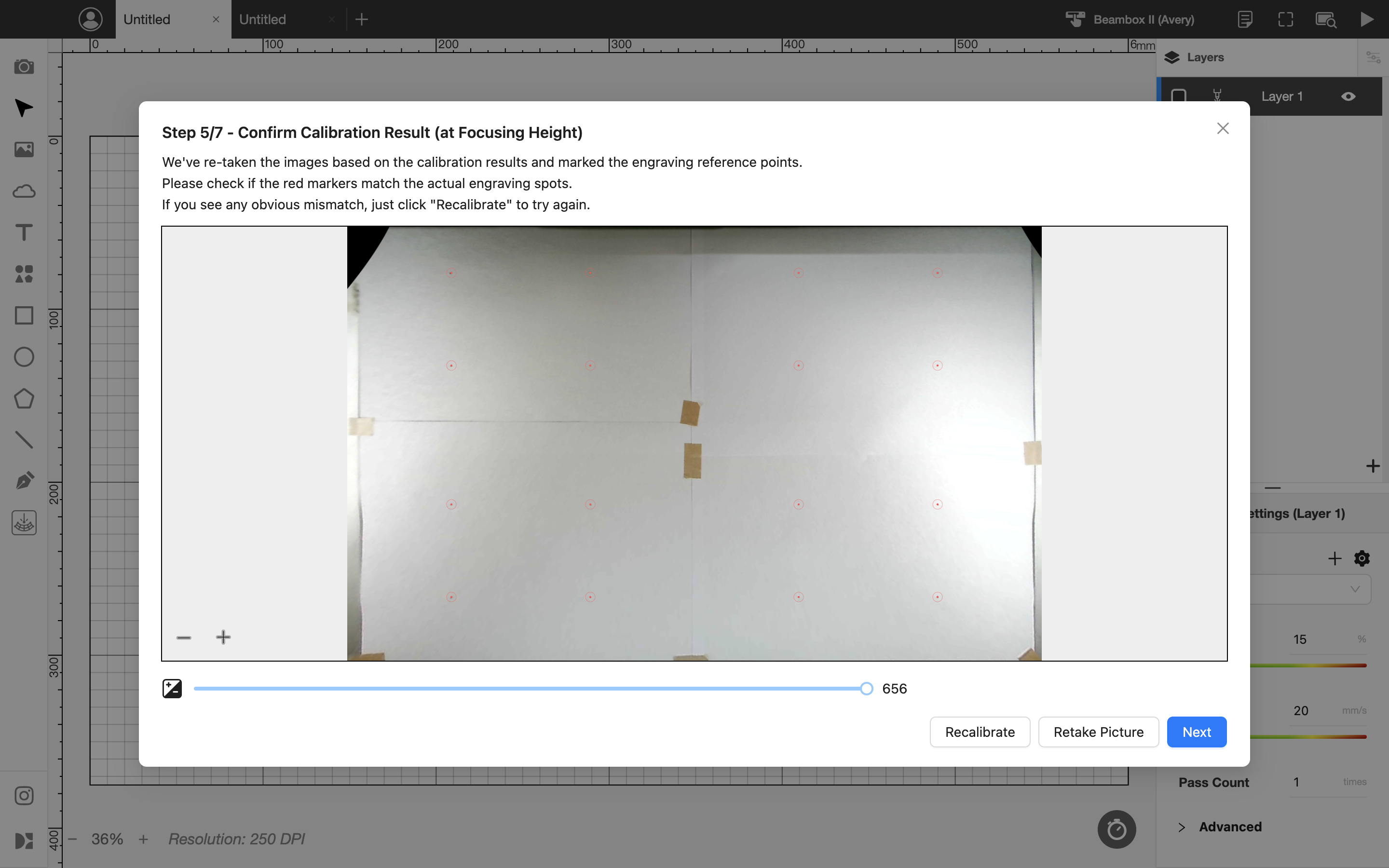
Task: Select the cursor selection tool
Action: pyautogui.click(x=24, y=108)
